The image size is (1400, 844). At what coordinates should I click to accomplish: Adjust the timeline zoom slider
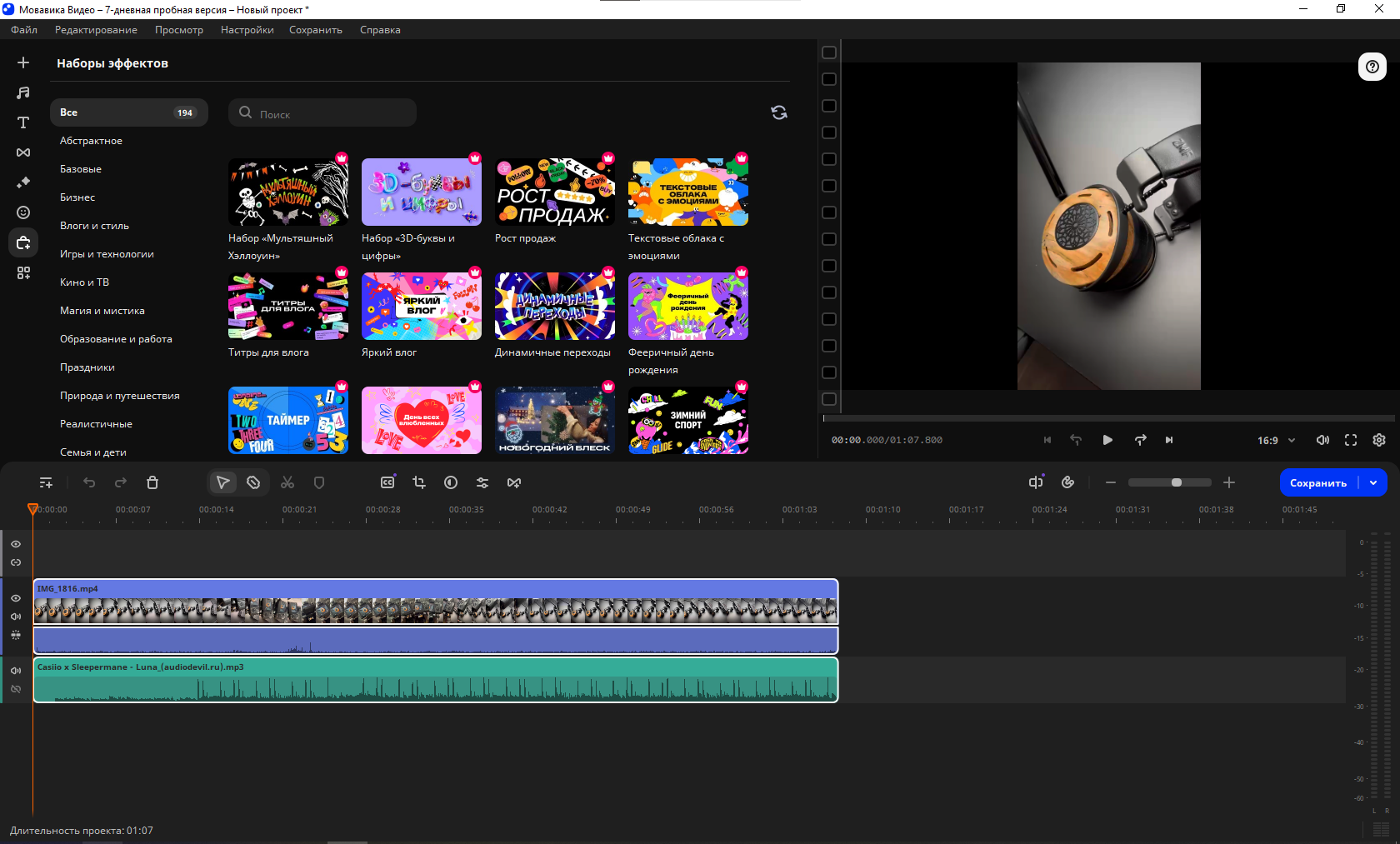pyautogui.click(x=1176, y=482)
